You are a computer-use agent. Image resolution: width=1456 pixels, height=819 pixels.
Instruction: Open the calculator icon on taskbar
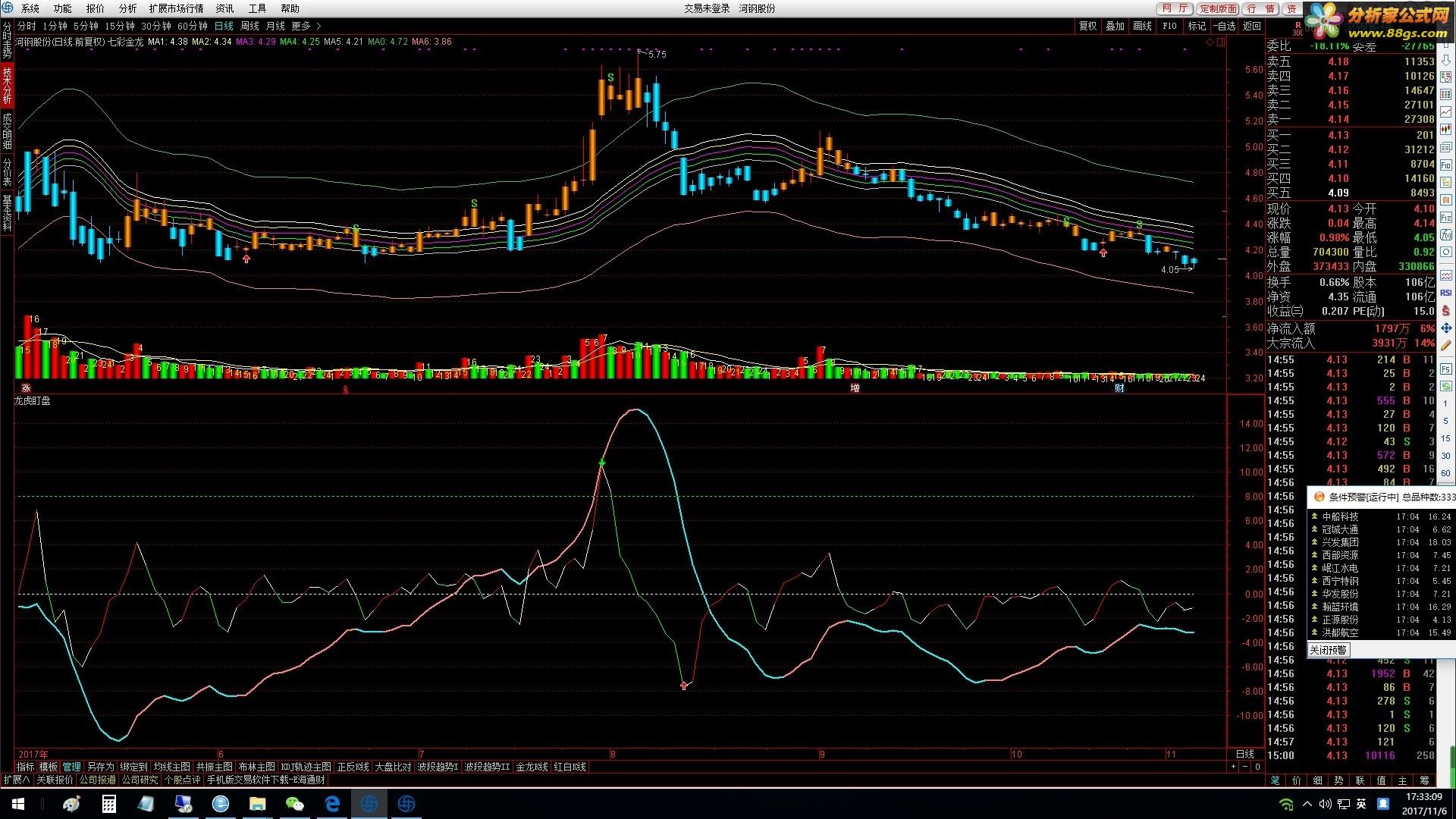pyautogui.click(x=109, y=804)
